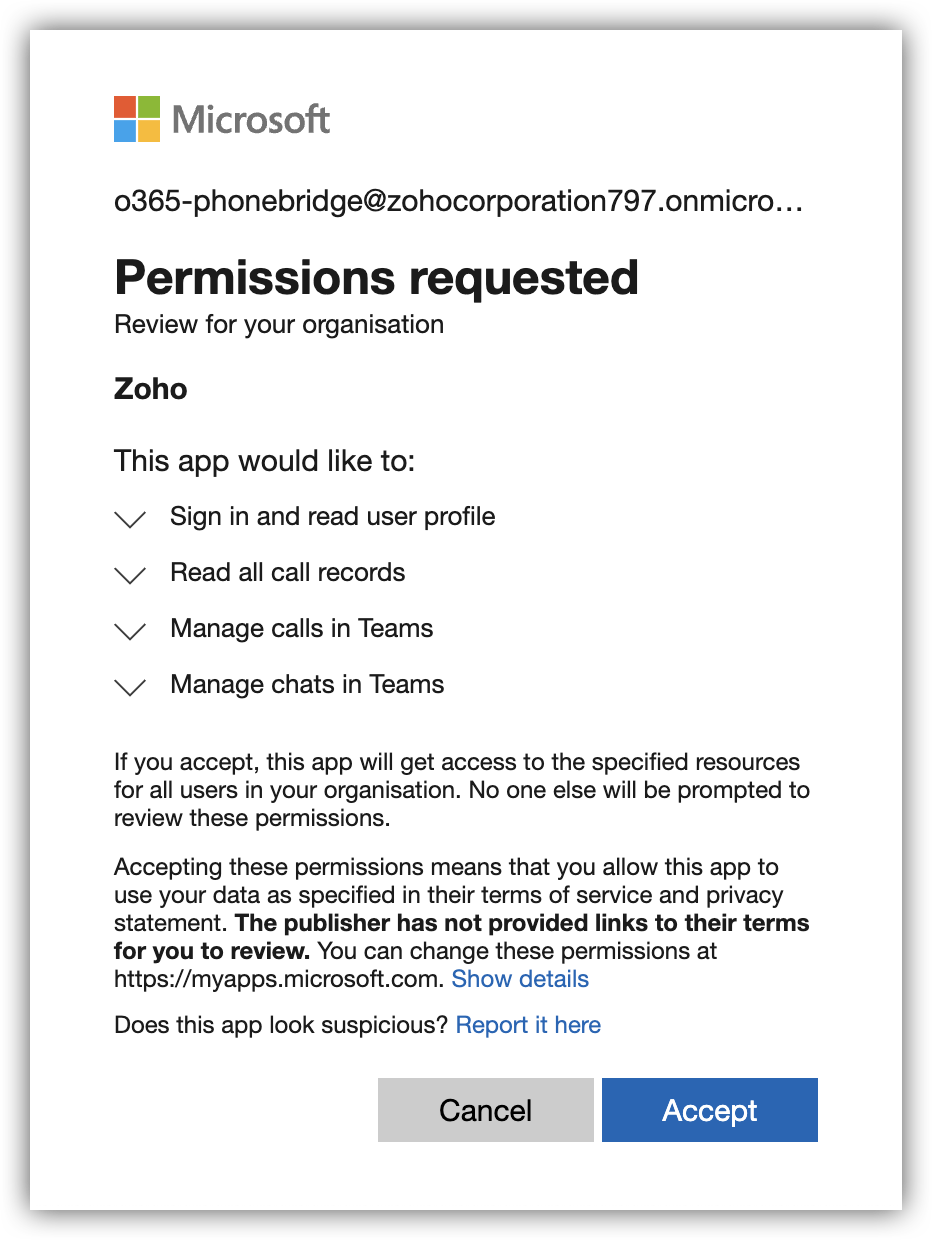Click the 'Review for your organisation' subtitle

[x=279, y=325]
